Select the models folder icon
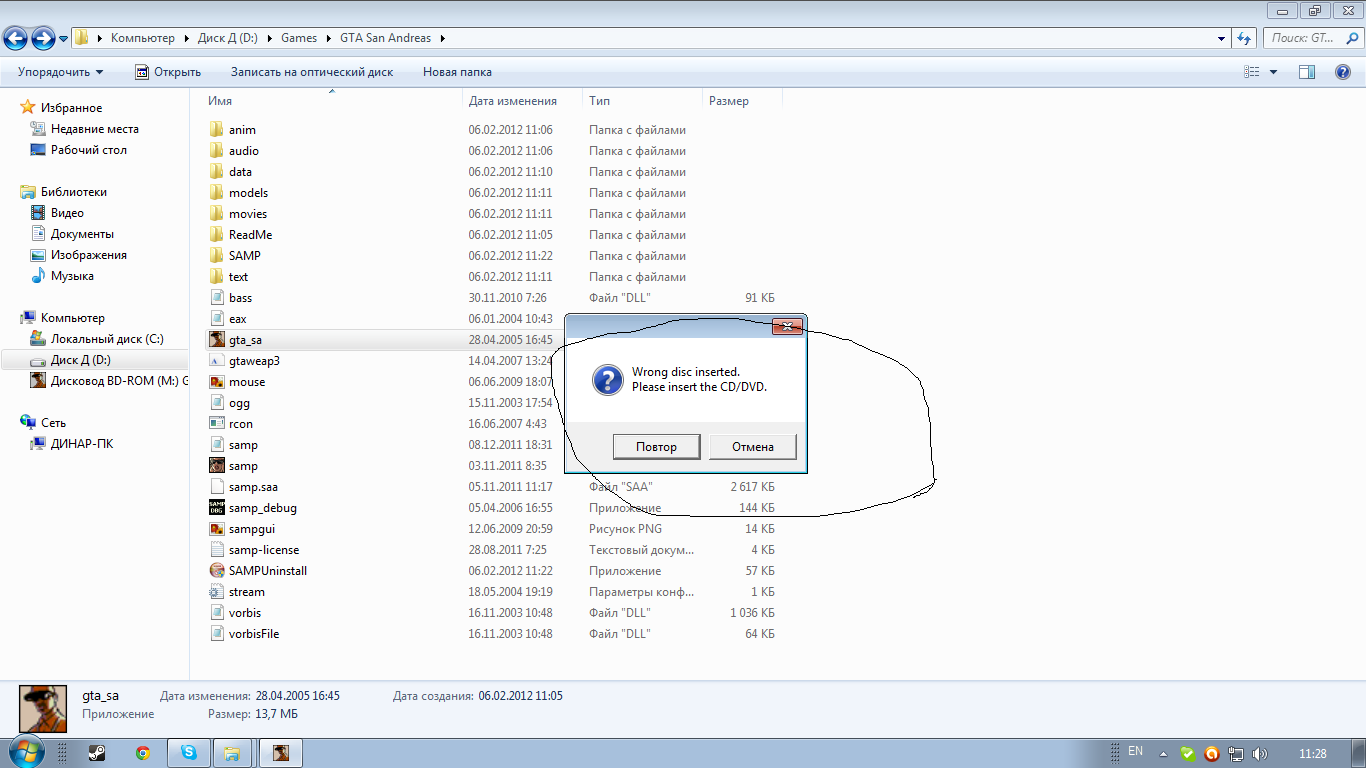Screen dimensions: 1366x768 217,193
